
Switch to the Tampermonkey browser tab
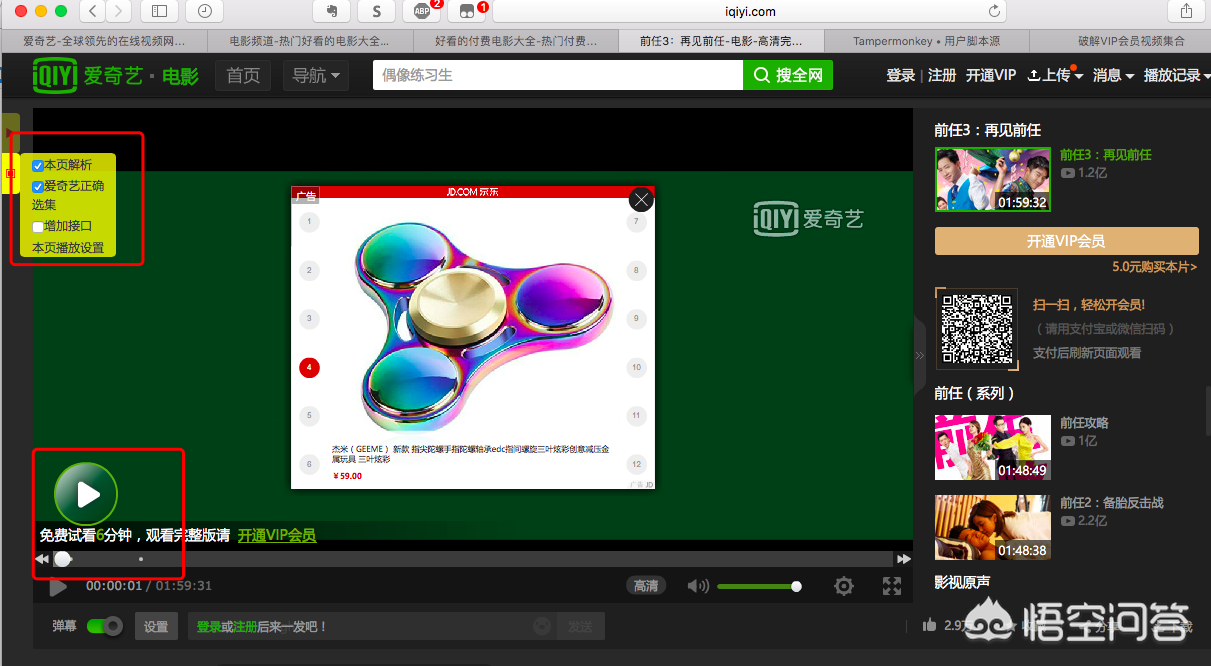pos(926,41)
